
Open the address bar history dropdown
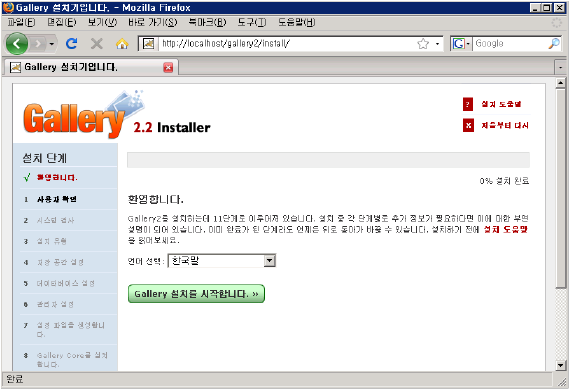point(437,44)
